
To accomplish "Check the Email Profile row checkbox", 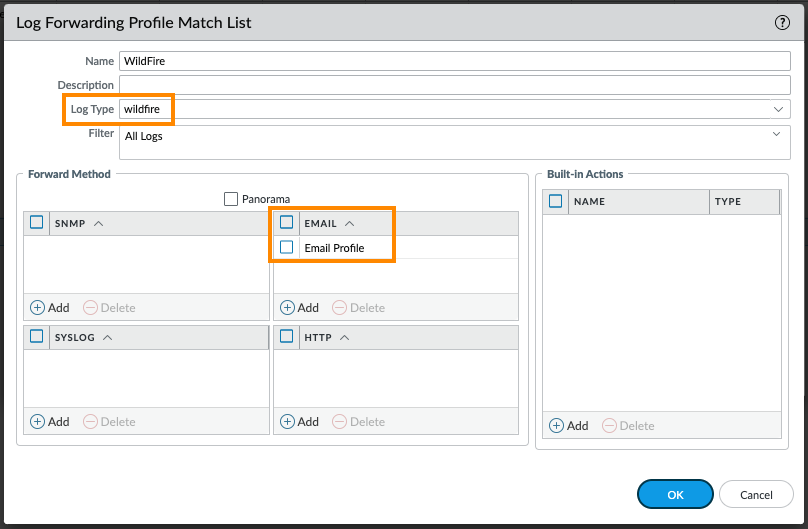I will click(x=287, y=247).
